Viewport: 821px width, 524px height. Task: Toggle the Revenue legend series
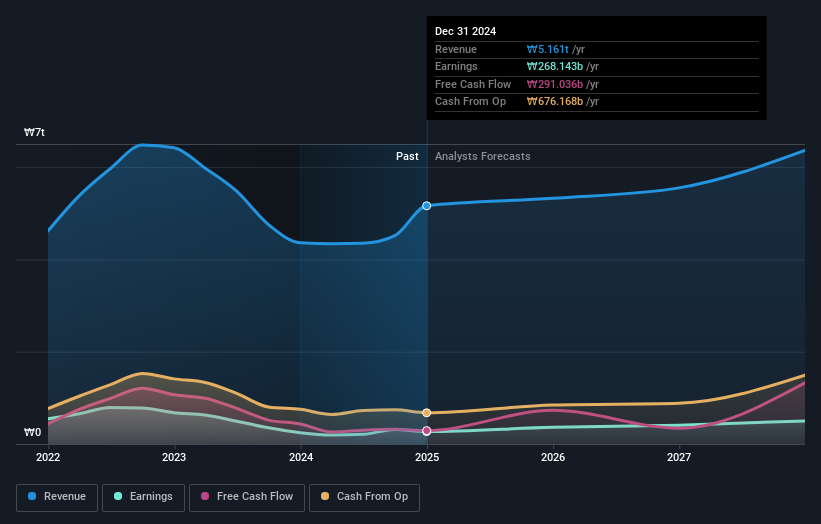click(x=57, y=497)
